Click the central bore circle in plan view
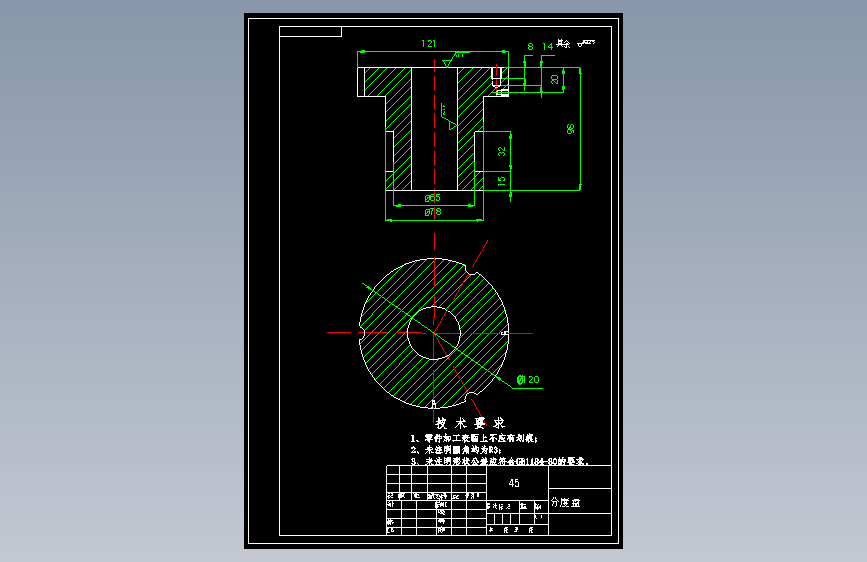The width and height of the screenshot is (867, 562). 434,333
